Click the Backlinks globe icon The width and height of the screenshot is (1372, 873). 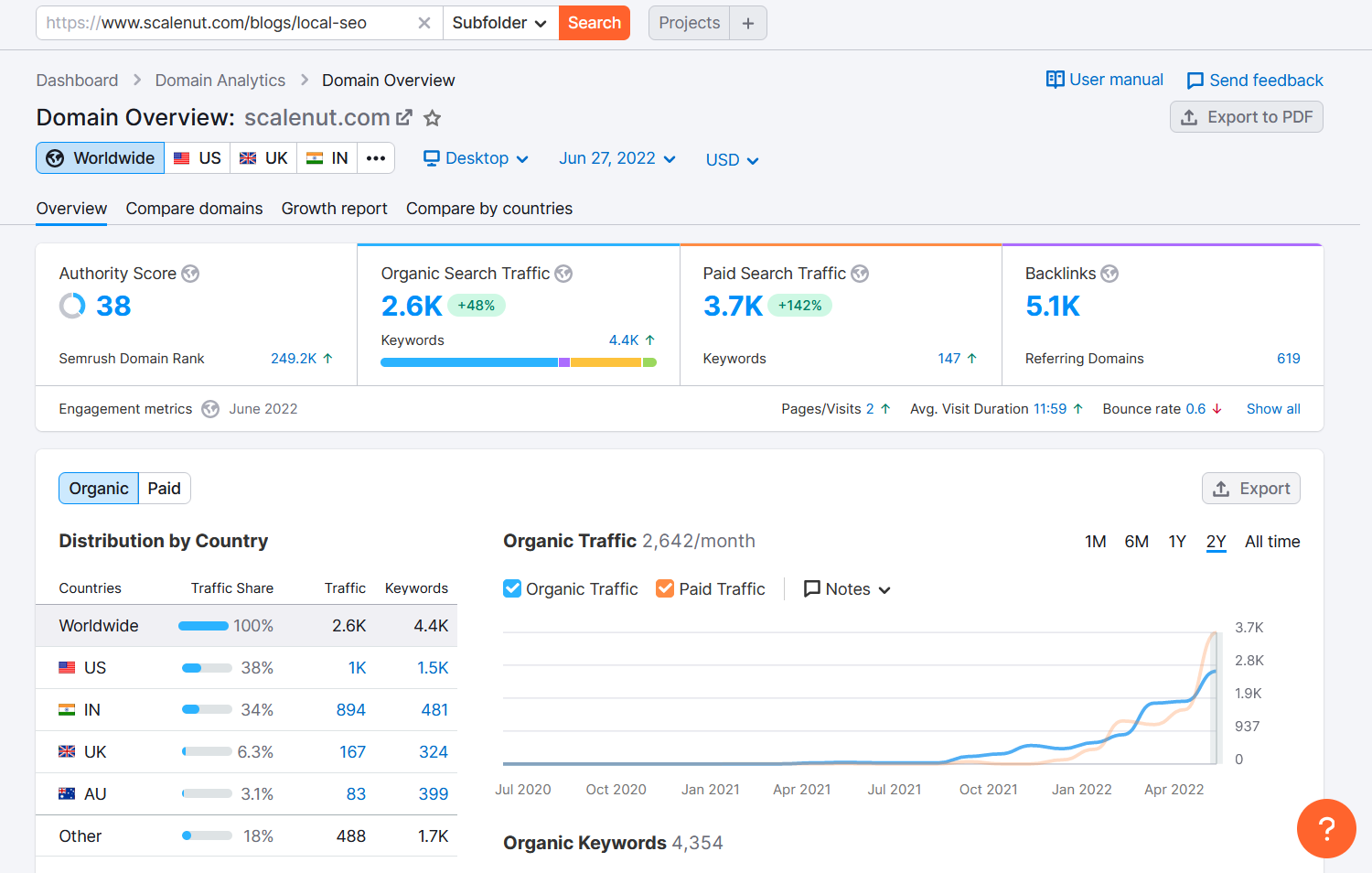coord(1109,274)
